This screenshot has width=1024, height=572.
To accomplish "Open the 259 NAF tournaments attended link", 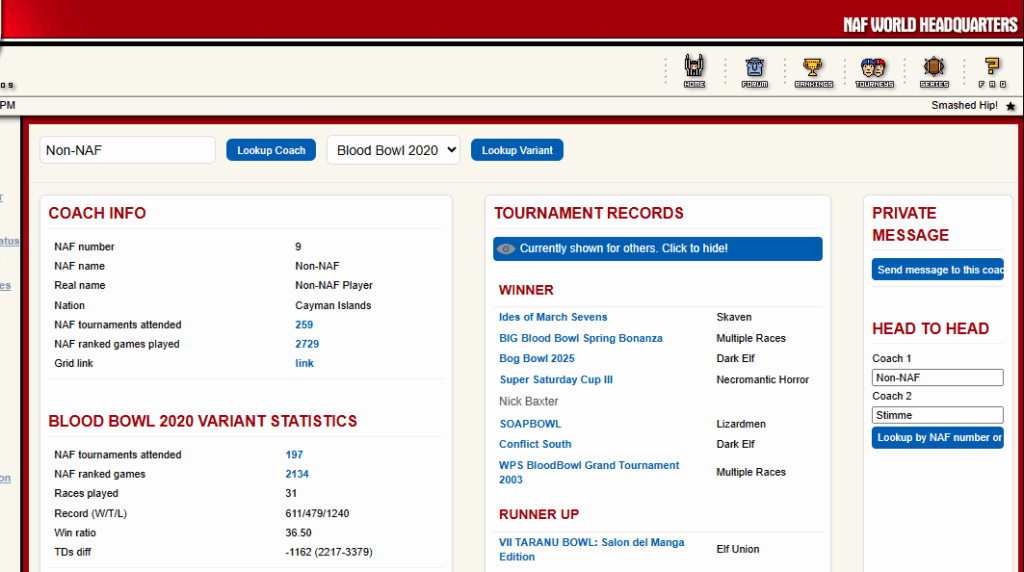I will (x=304, y=325).
